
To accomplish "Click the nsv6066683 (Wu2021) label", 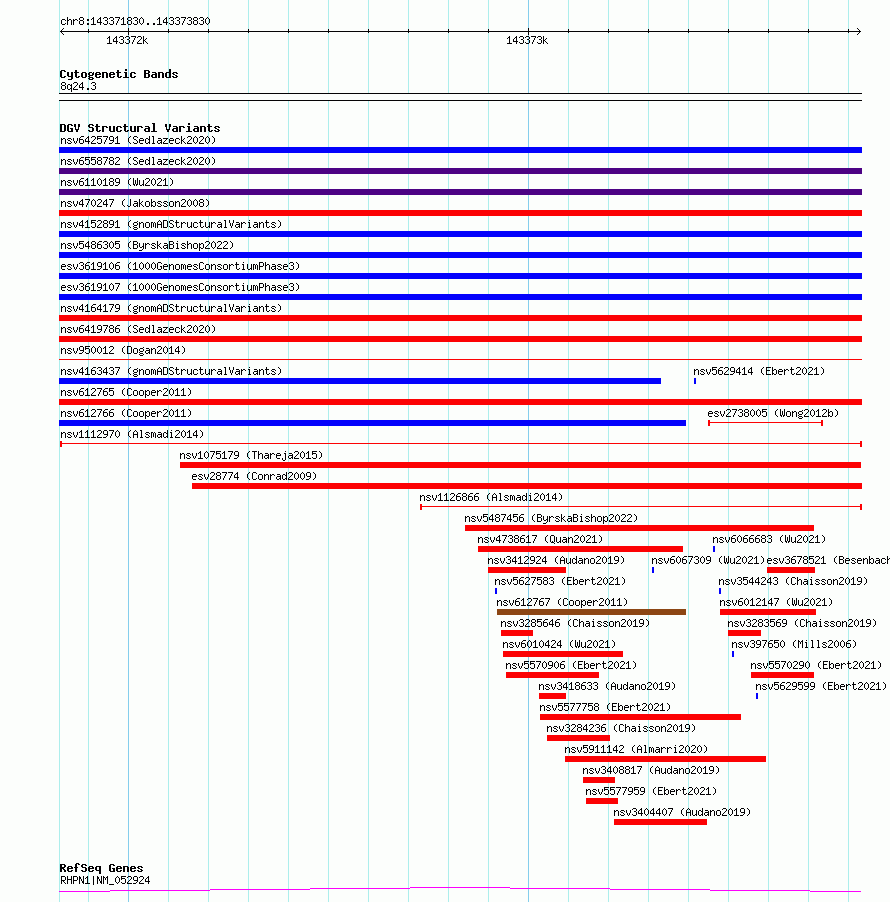I will tap(769, 540).
